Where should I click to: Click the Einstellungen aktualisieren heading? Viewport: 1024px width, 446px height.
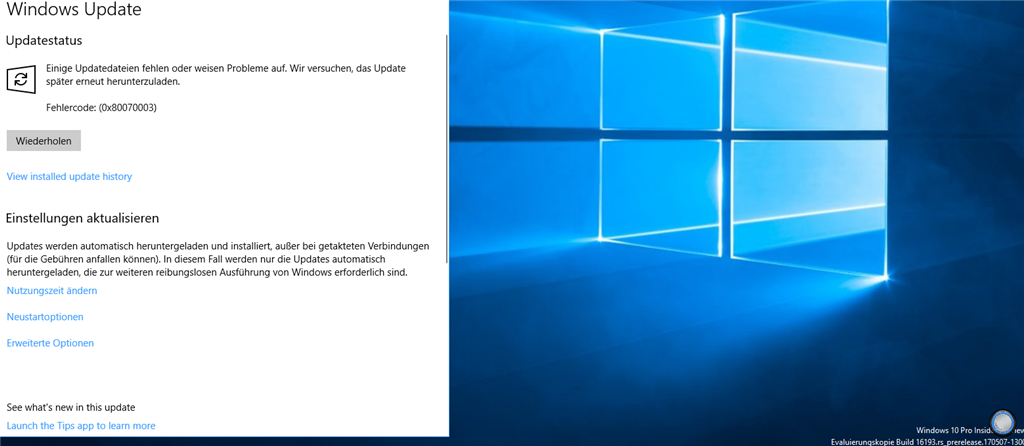(x=83, y=218)
